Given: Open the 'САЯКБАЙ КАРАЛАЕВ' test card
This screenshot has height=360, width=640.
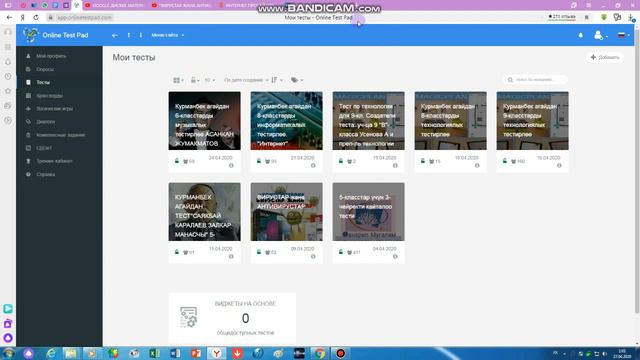Looking at the screenshot, I should click(204, 212).
